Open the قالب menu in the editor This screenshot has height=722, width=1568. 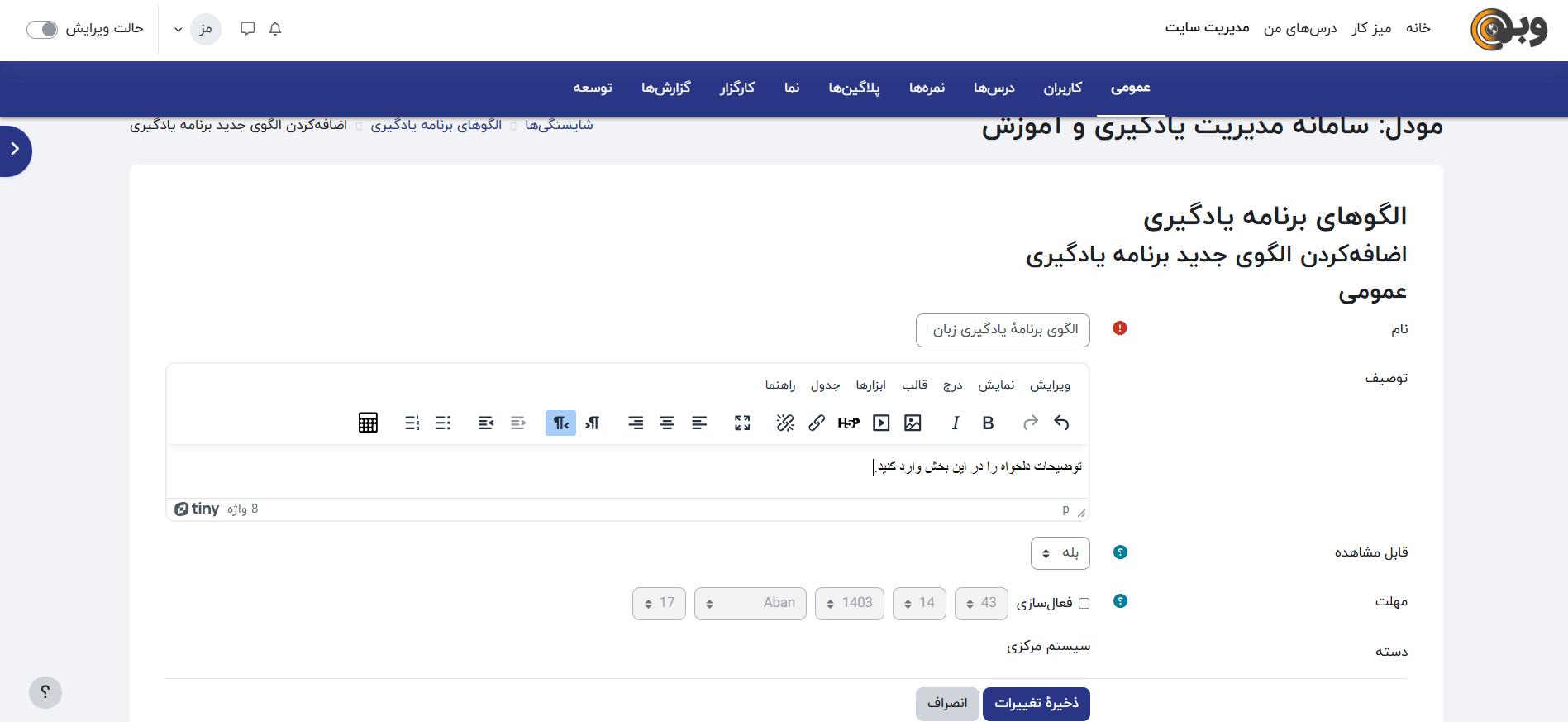(x=914, y=385)
